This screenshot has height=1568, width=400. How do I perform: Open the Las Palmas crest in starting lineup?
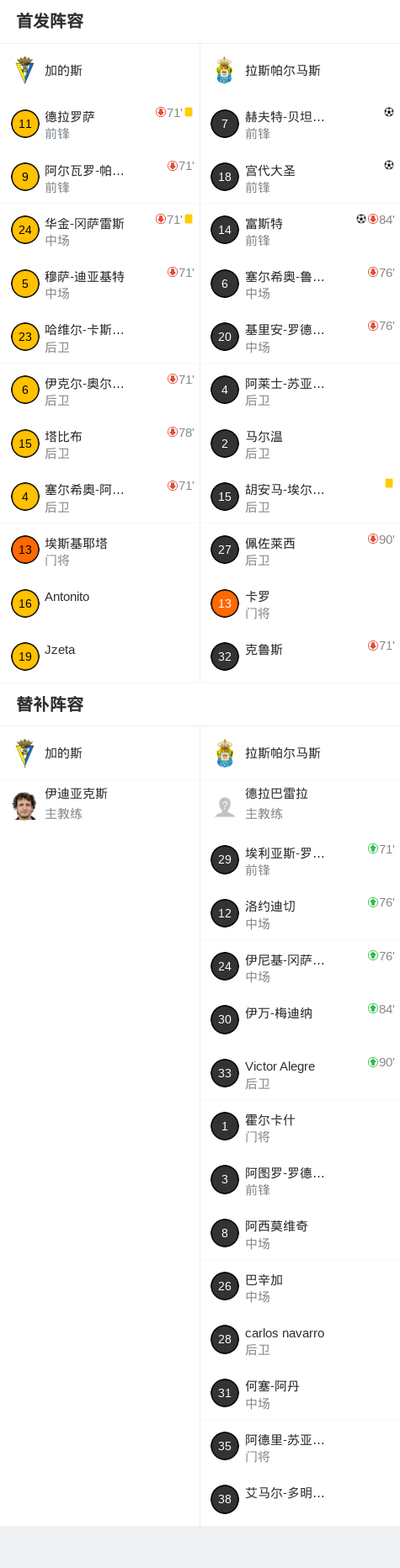pos(224,71)
